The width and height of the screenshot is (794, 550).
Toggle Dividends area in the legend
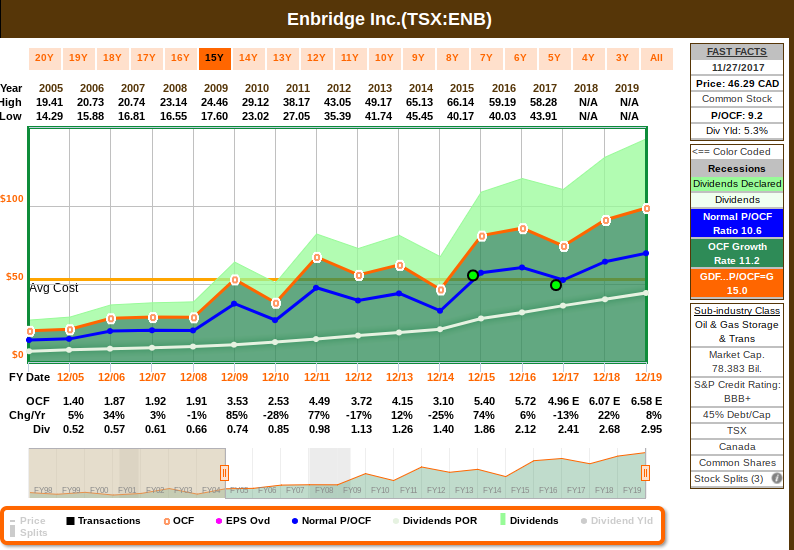pos(529,521)
